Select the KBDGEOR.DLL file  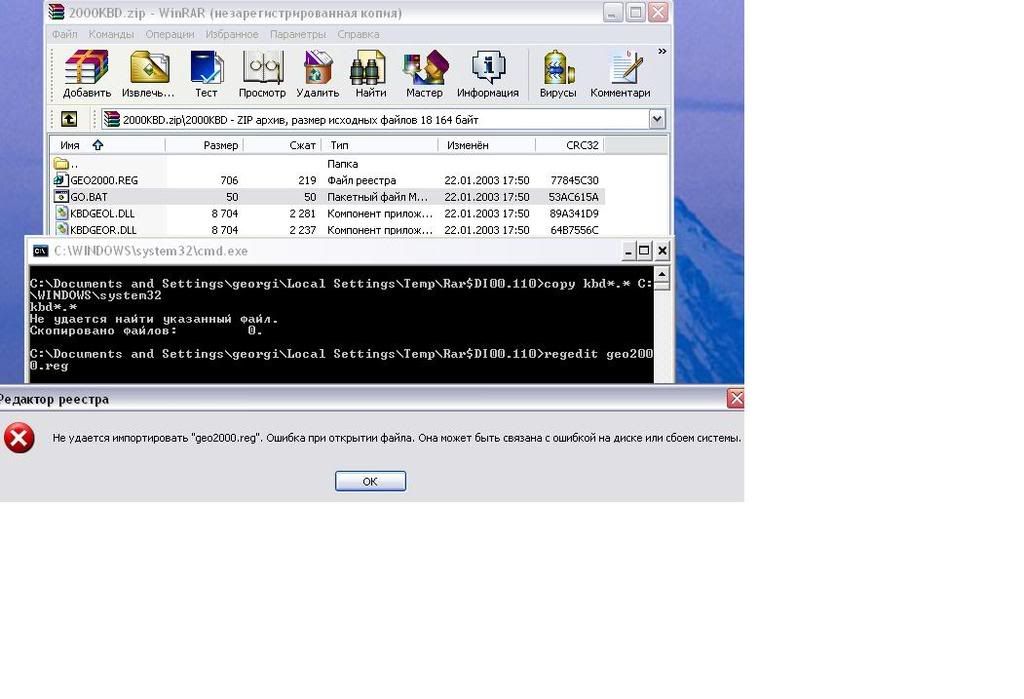click(328, 230)
